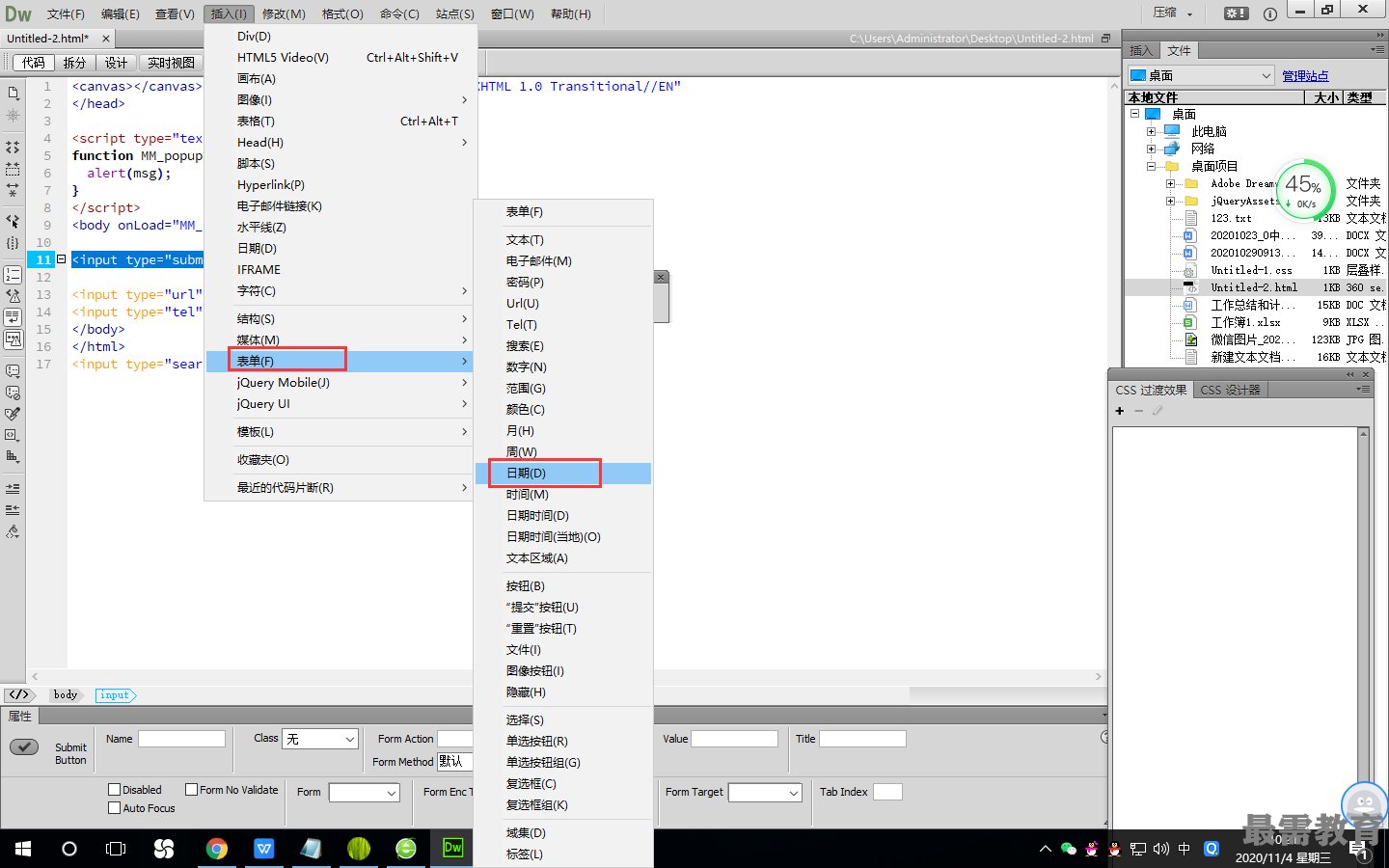This screenshot has width=1389, height=868.
Task: Open the 桌面 site dropdown in Files panel
Action: (x=1202, y=75)
